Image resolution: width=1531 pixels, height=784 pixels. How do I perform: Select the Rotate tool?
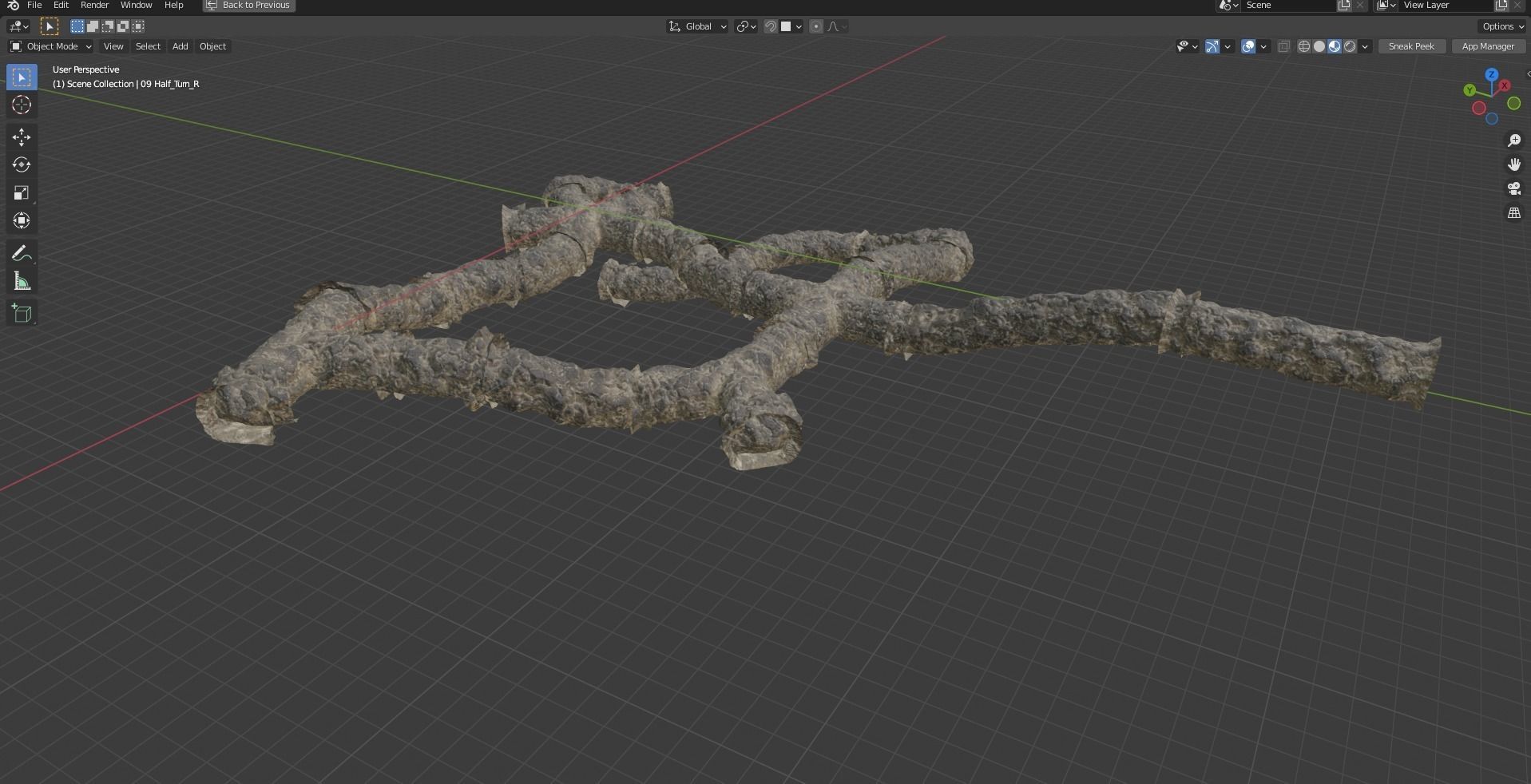point(22,164)
